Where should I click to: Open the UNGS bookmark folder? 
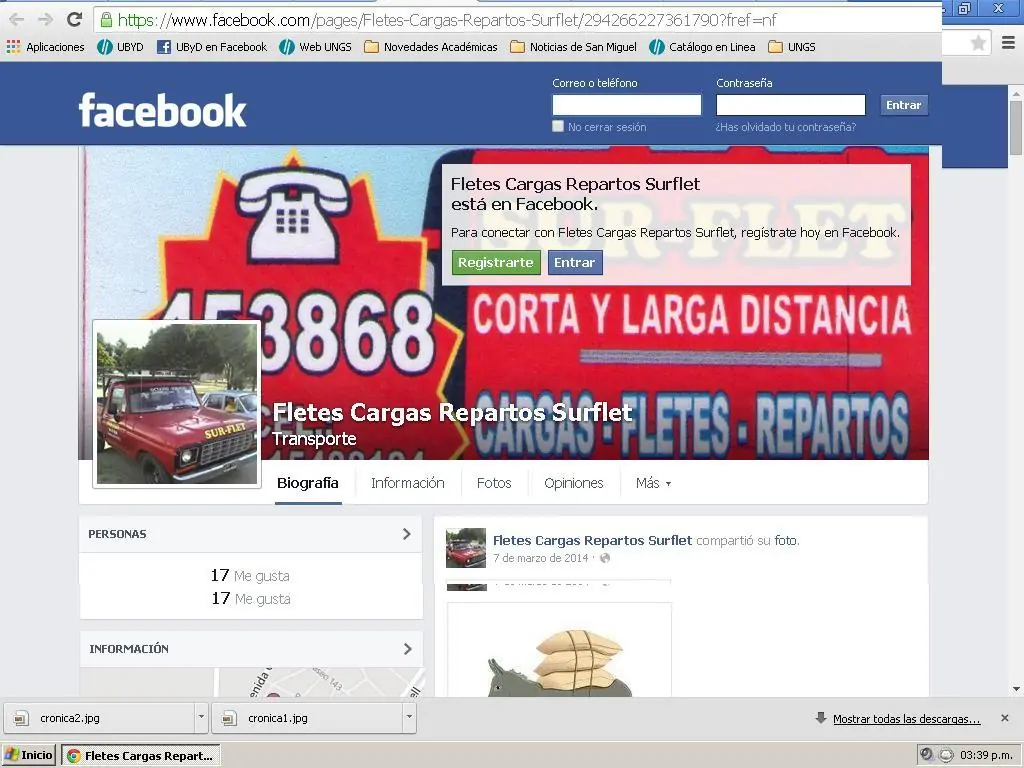[x=792, y=47]
